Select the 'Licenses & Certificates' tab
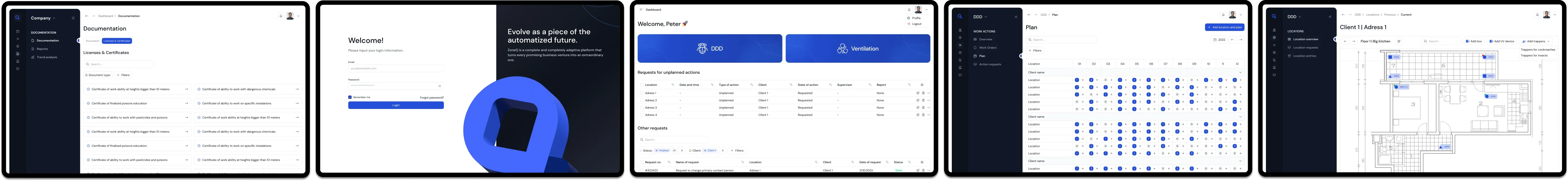This screenshot has height=181, width=1568. (117, 41)
